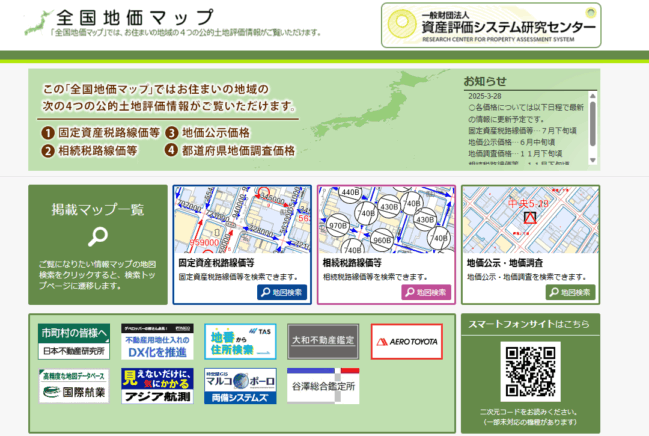Click the スマートフォンサイトはこちら heading
Image resolution: width=649 pixels, height=436 pixels.
(x=529, y=324)
